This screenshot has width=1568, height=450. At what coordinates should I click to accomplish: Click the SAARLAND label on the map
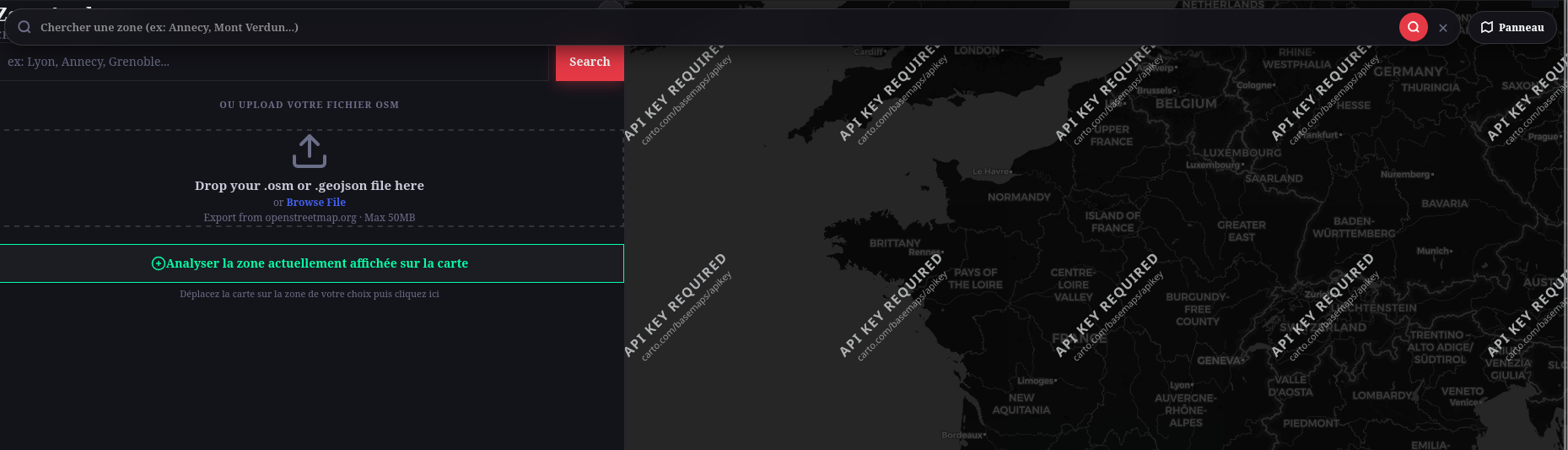coord(1274,178)
